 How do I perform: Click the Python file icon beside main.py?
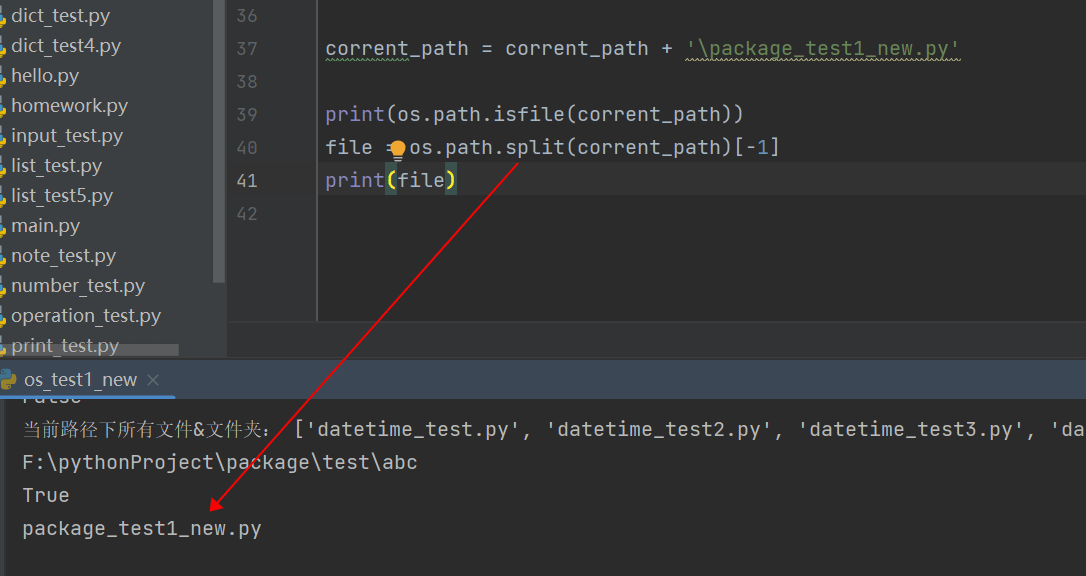pos(3,226)
